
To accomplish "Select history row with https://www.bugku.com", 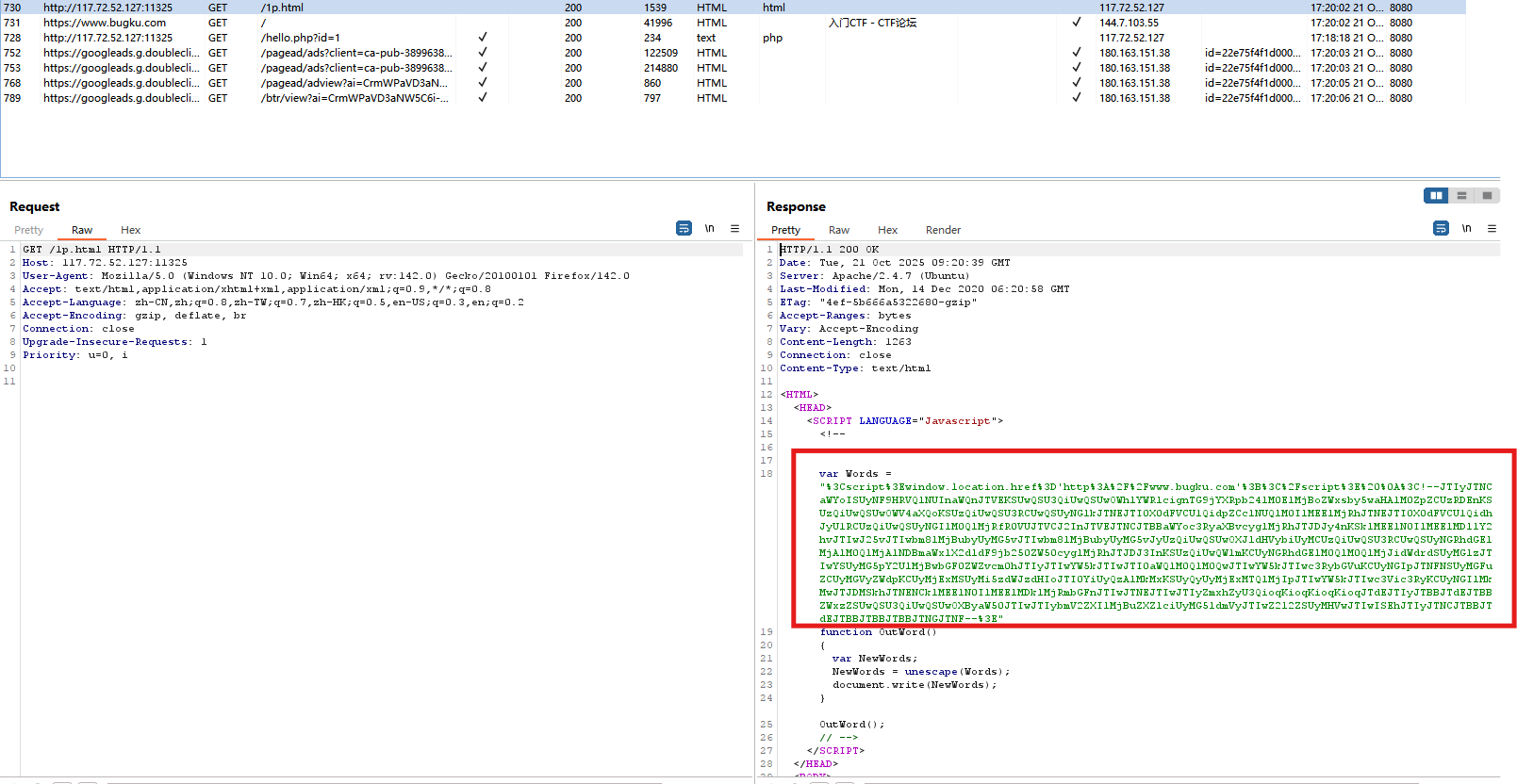I will click(733, 23).
